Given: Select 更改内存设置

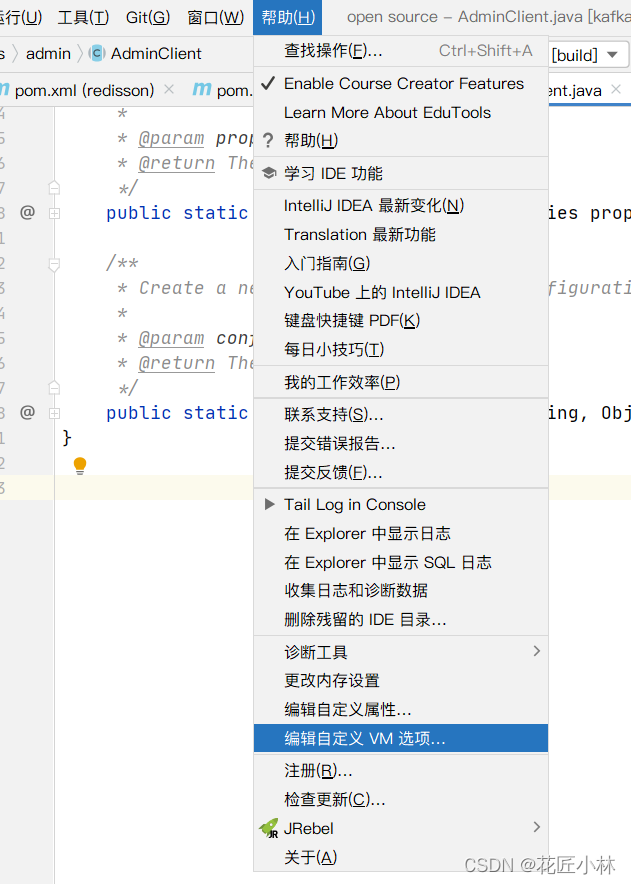Looking at the screenshot, I should (x=401, y=680).
